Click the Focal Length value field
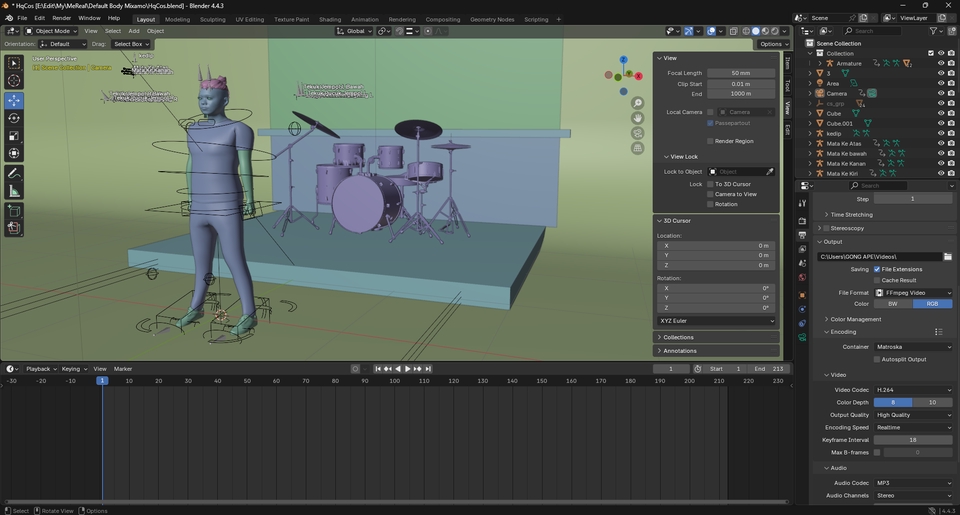Viewport: 960px width, 515px height. click(740, 73)
